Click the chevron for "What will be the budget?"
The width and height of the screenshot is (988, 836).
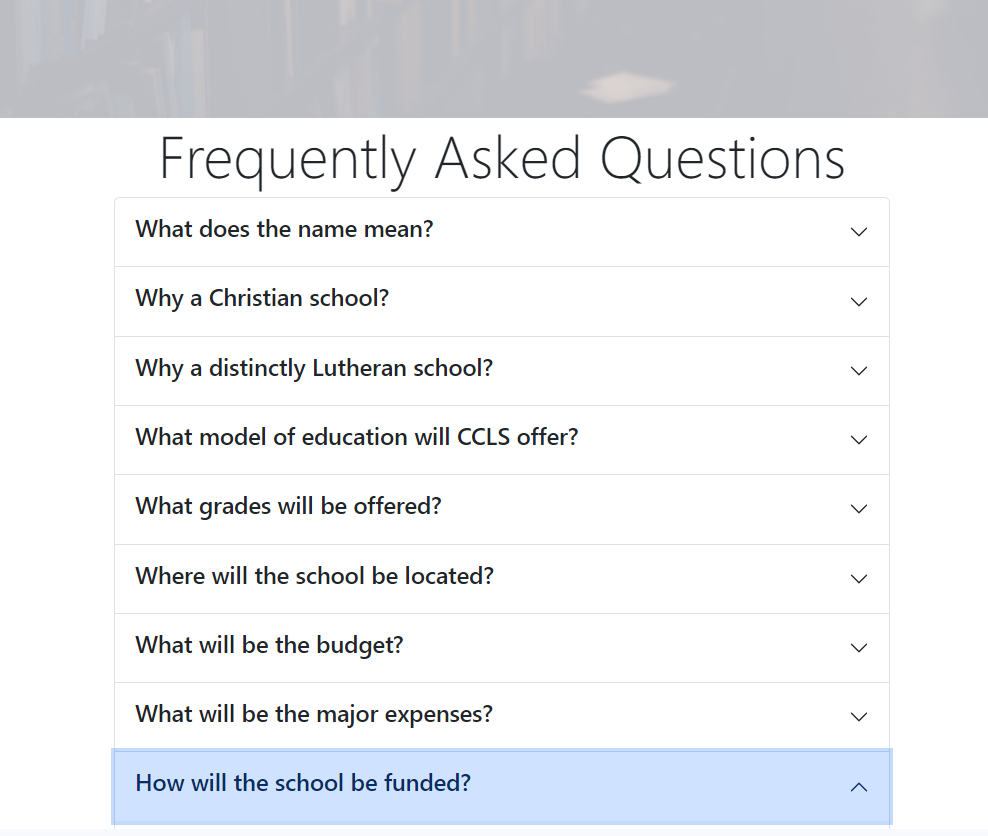pos(859,648)
